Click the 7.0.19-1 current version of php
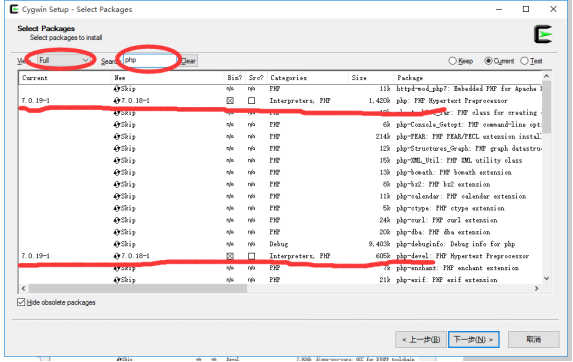Screen dimensions: 573x362 pos(35,100)
